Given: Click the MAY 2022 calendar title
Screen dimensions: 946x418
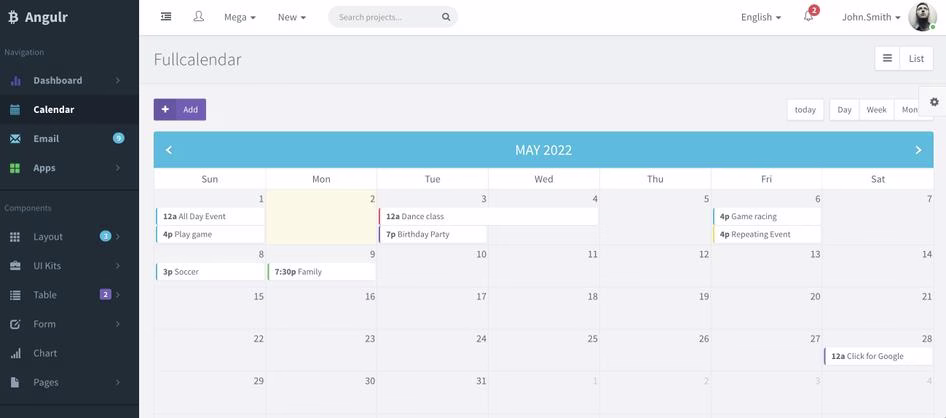Looking at the screenshot, I should click(x=544, y=150).
